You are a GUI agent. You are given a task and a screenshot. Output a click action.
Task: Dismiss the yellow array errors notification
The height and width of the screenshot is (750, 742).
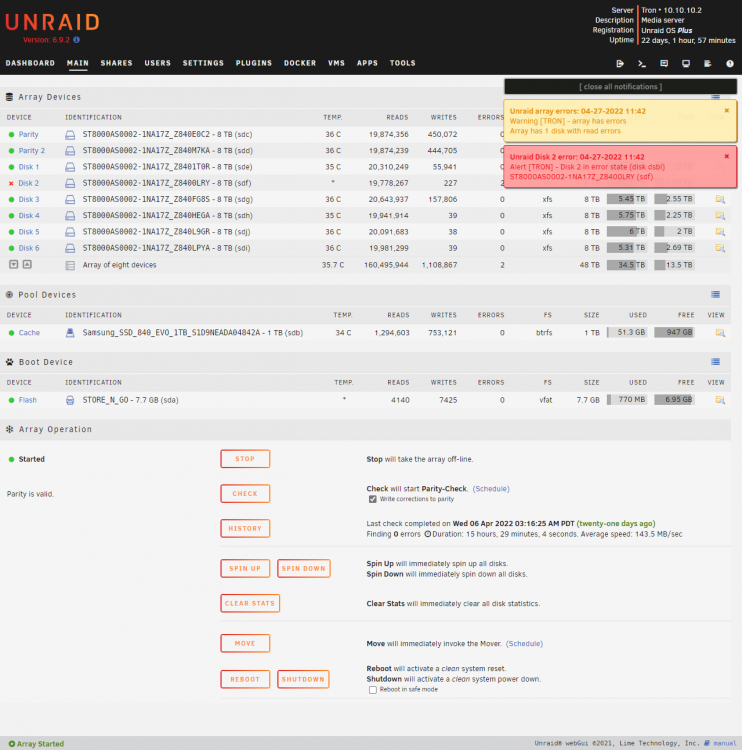click(x=727, y=111)
